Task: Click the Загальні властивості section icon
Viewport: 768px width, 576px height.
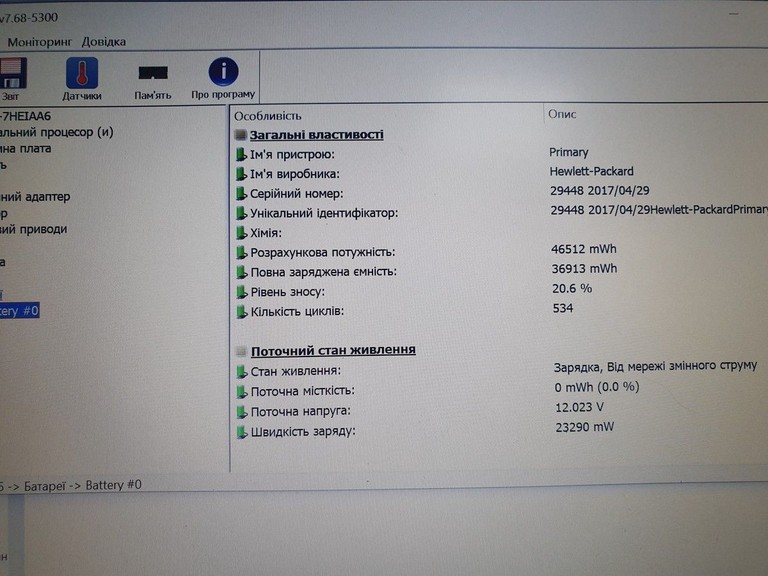Action: (x=240, y=135)
